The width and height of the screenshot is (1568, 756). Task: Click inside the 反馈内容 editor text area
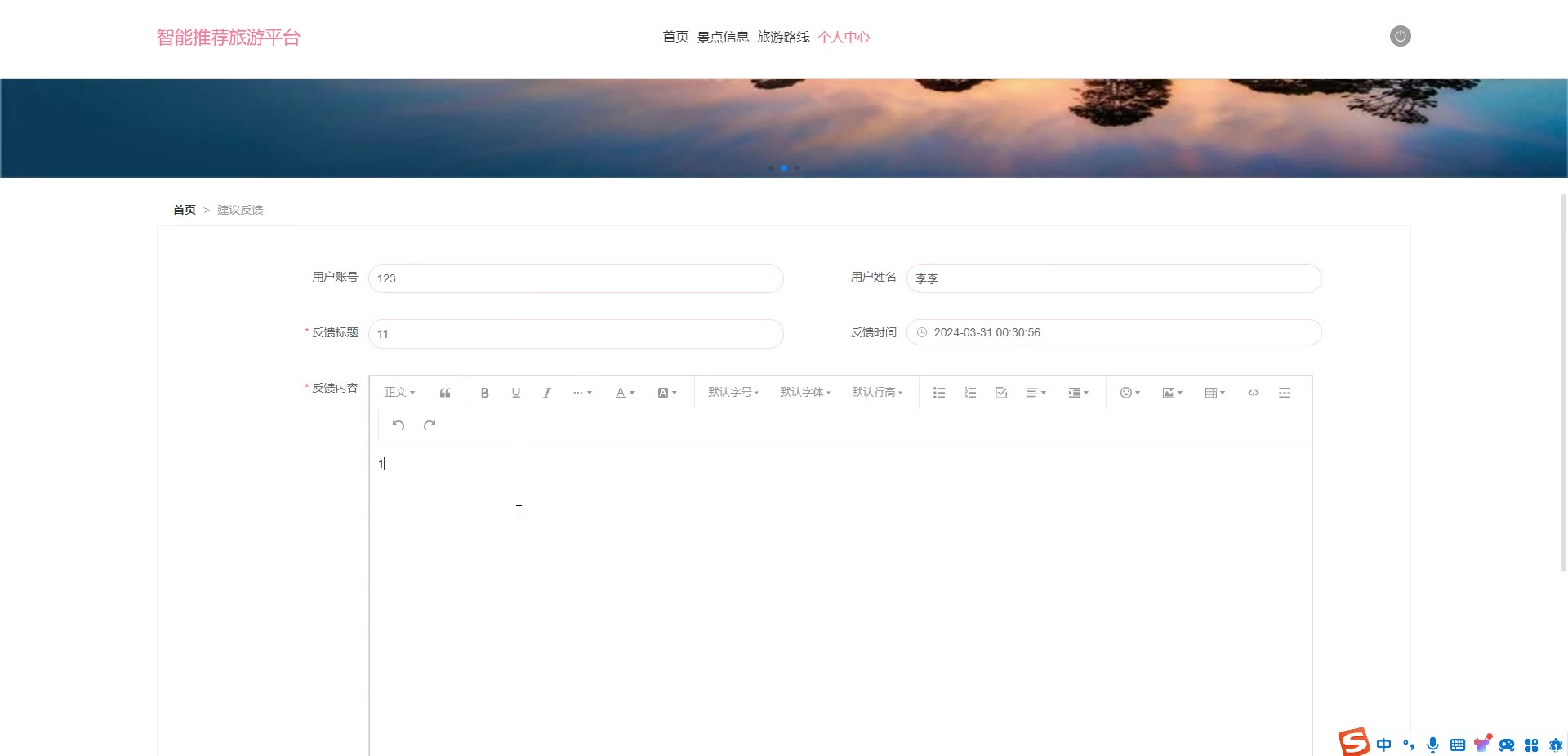click(840, 598)
